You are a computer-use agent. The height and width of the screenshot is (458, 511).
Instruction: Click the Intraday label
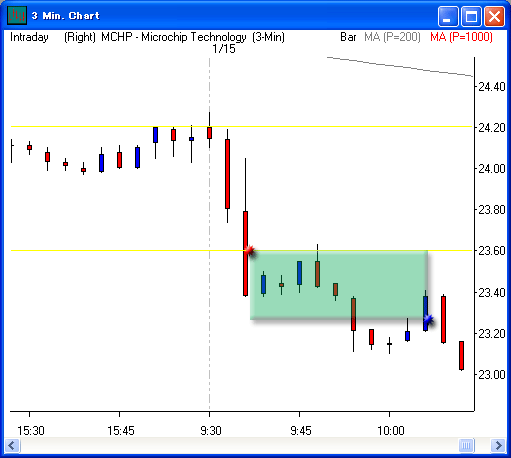click(29, 37)
